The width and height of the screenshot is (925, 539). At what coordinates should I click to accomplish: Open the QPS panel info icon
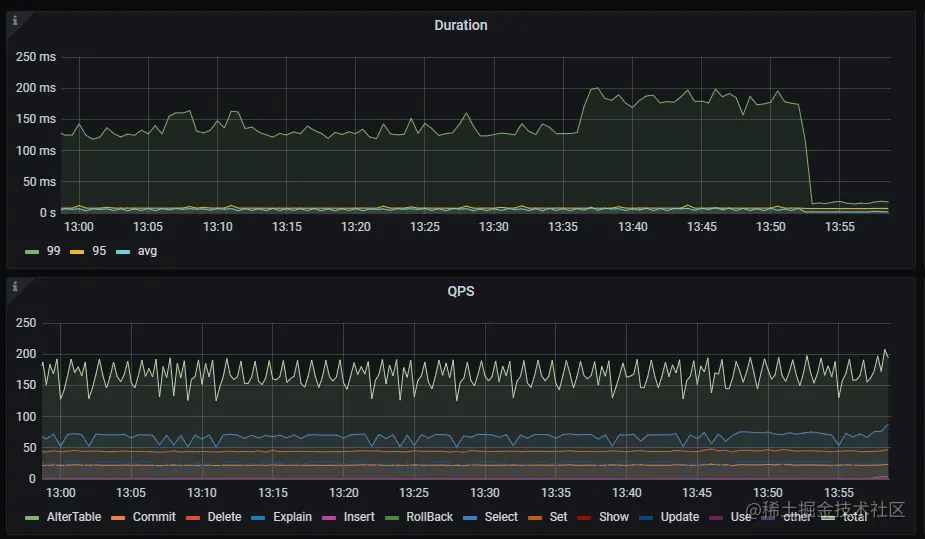(15, 287)
